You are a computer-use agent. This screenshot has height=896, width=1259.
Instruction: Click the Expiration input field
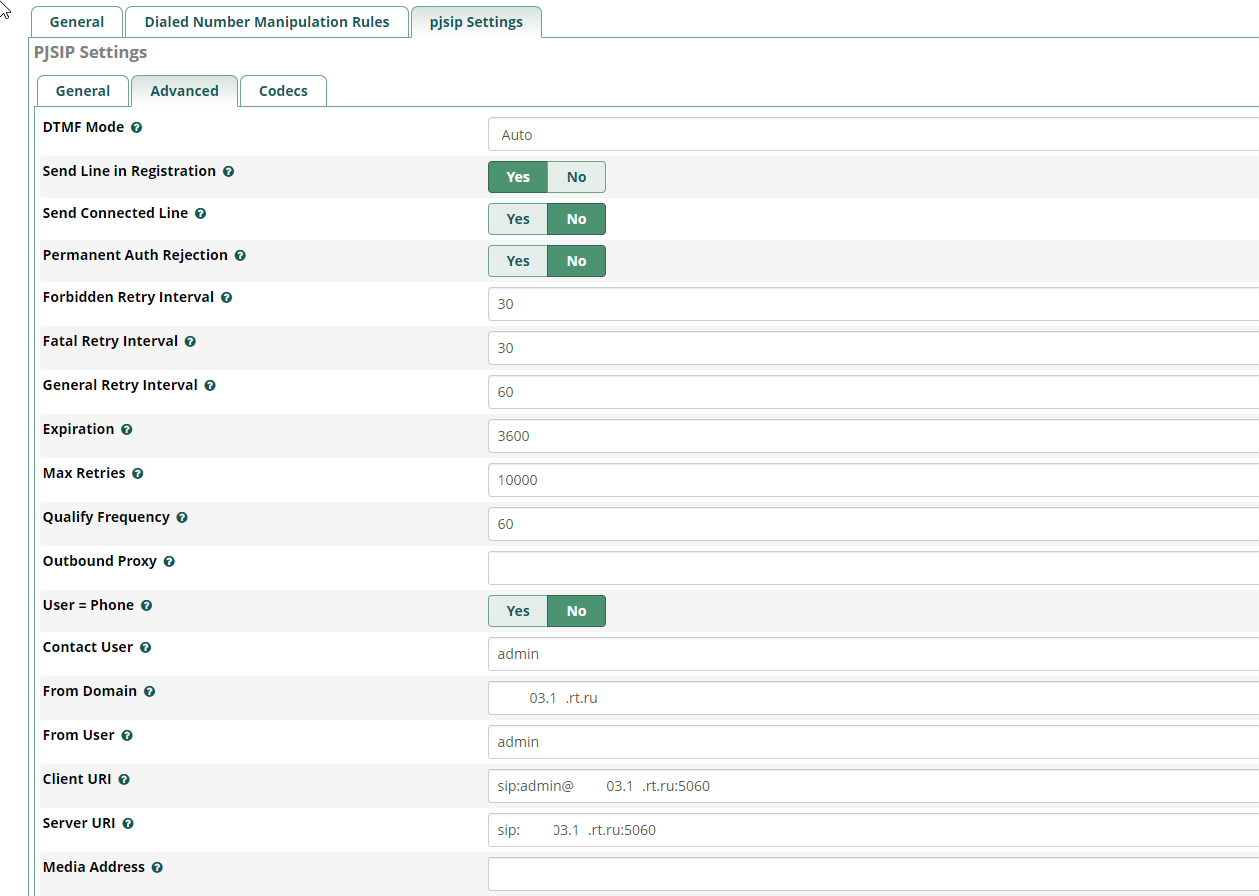point(870,436)
